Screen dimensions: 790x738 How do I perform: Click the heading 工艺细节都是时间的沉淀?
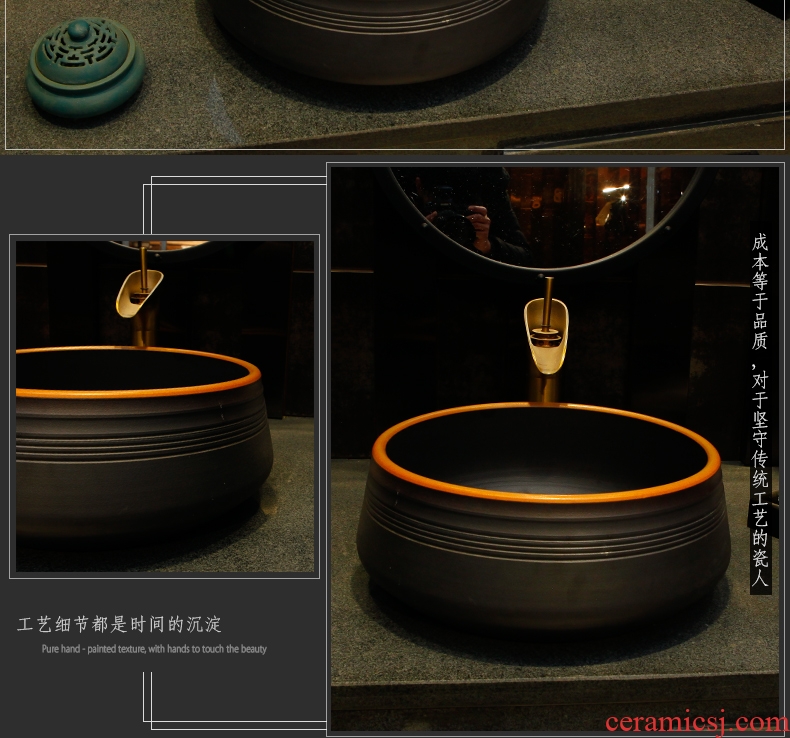click(120, 625)
